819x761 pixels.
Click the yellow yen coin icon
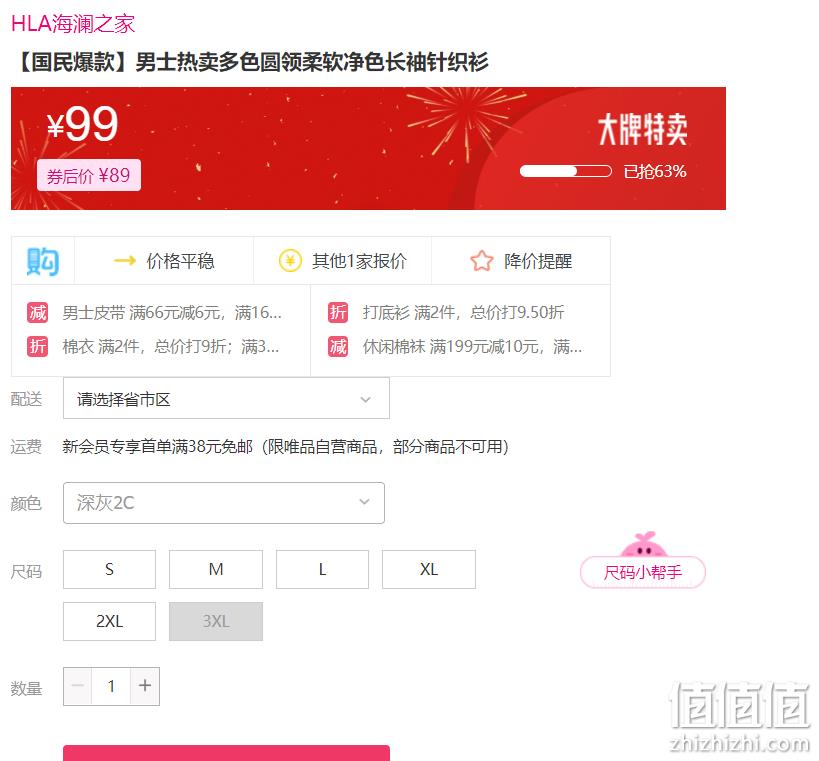click(x=290, y=261)
